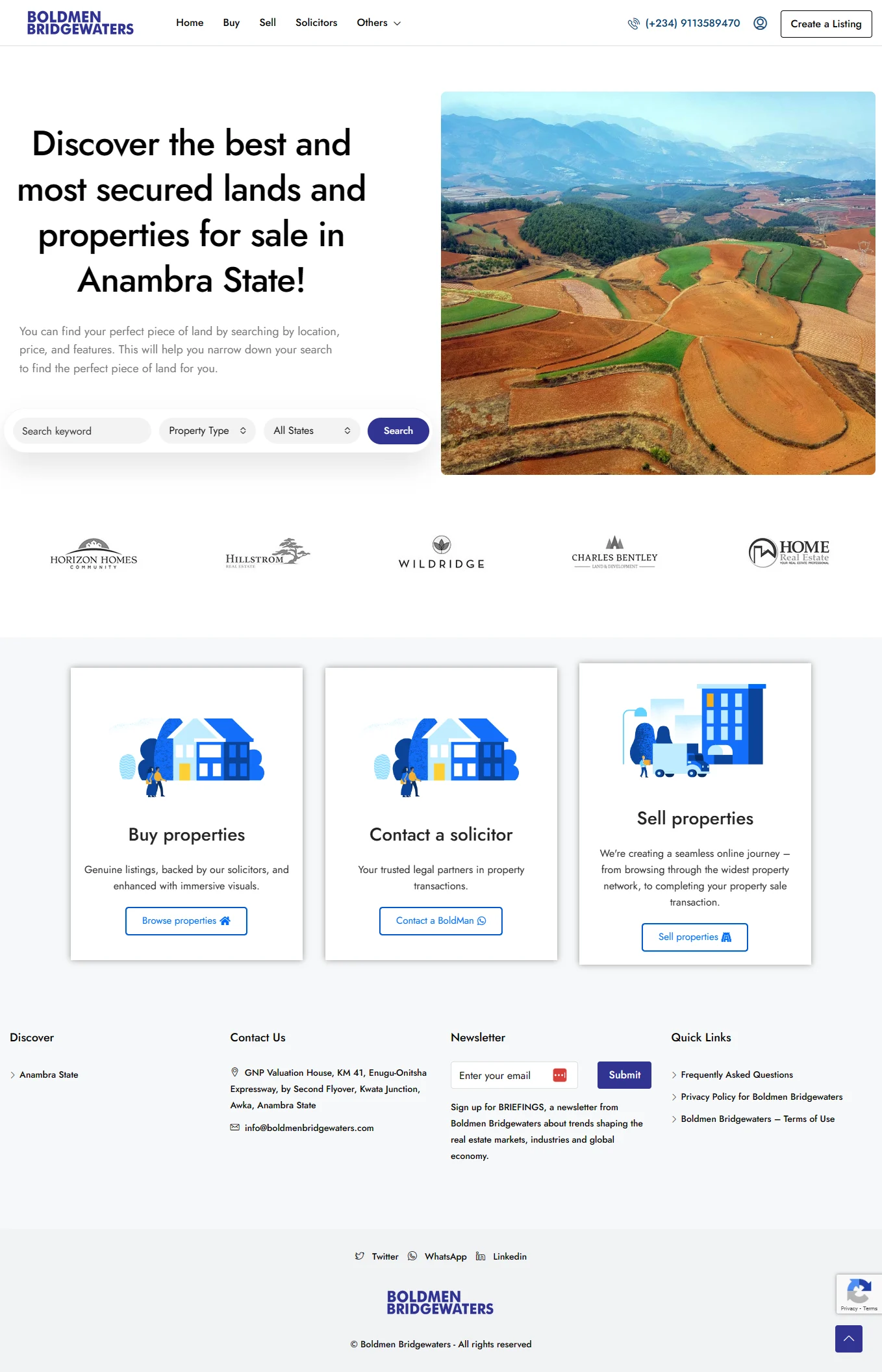Click the reCAPTCHA badge

click(x=859, y=1294)
